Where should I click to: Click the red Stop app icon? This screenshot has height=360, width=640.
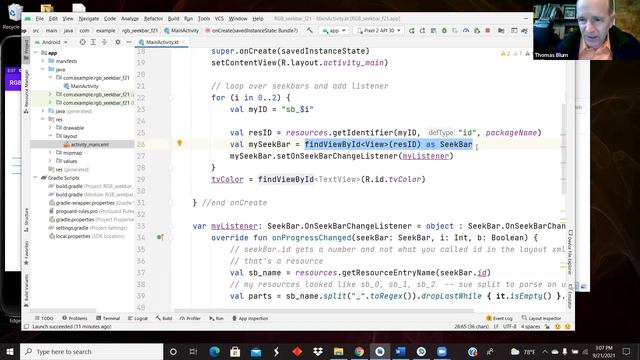(487, 31)
